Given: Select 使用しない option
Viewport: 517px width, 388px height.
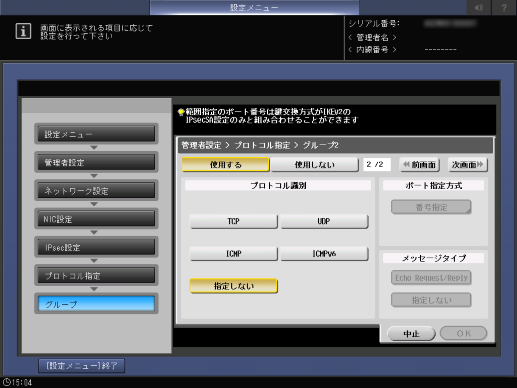Looking at the screenshot, I should click(315, 165).
